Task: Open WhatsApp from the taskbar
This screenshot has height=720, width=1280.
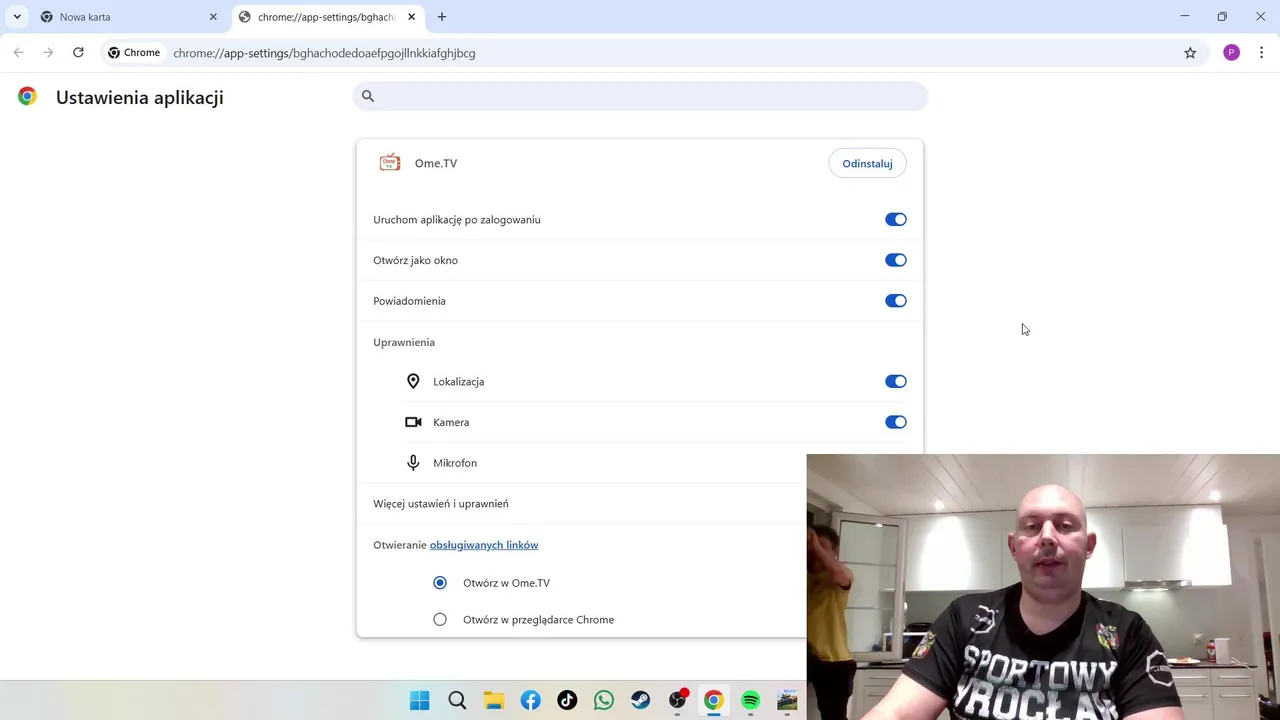Action: point(604,701)
